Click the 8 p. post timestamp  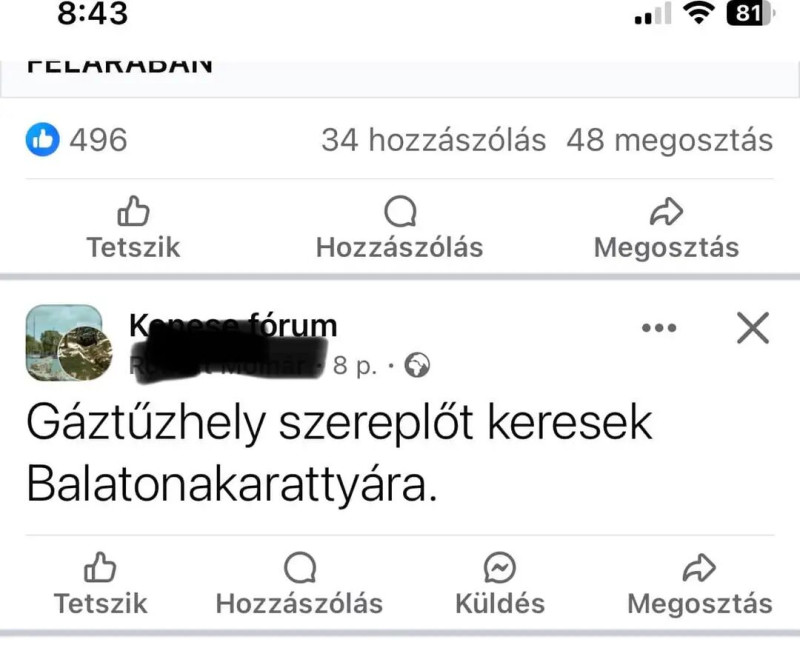point(355,365)
